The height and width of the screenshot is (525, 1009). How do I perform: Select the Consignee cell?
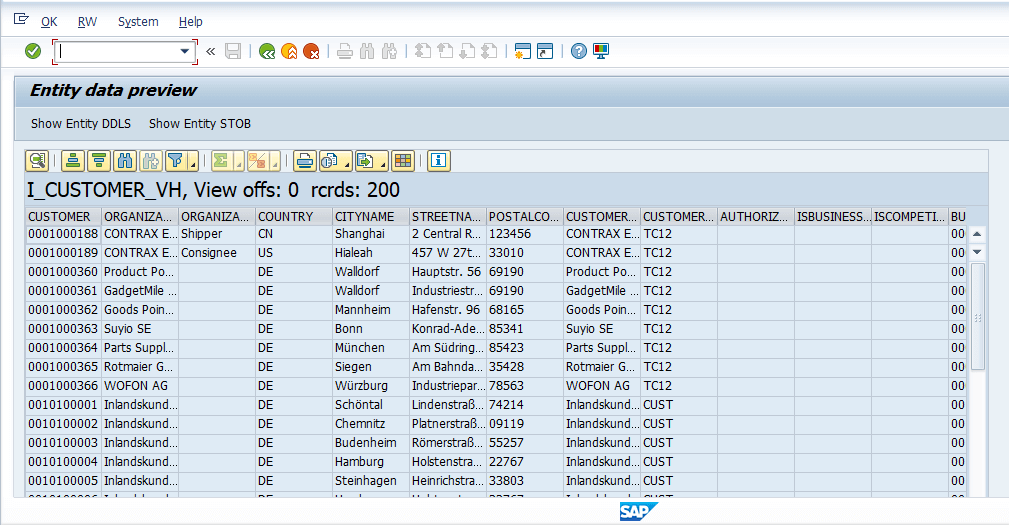pyautogui.click(x=217, y=253)
